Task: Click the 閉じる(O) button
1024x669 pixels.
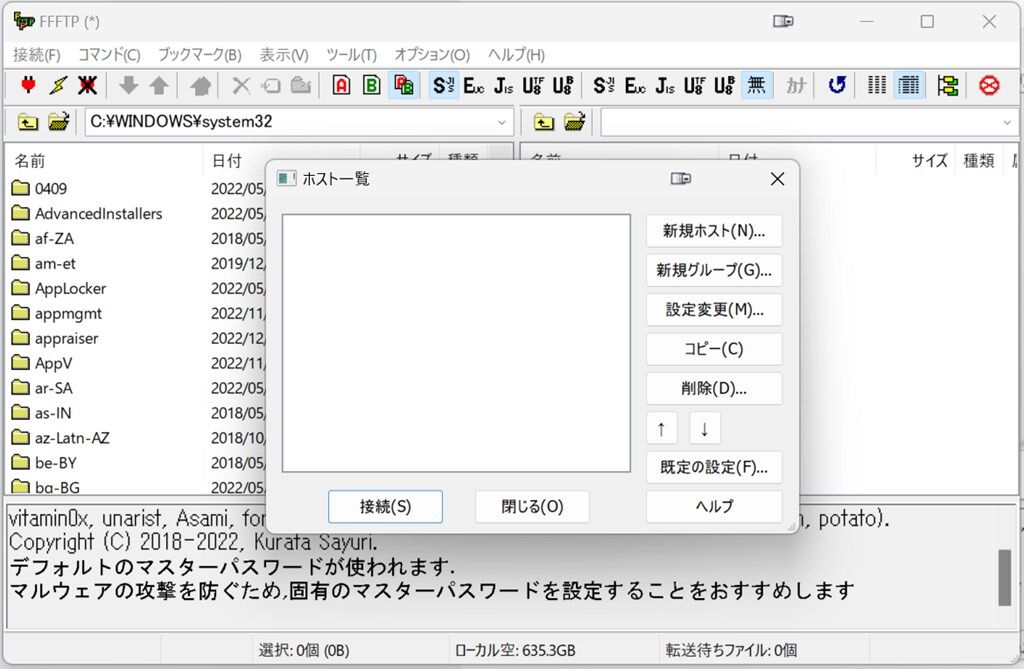Action: click(x=532, y=506)
